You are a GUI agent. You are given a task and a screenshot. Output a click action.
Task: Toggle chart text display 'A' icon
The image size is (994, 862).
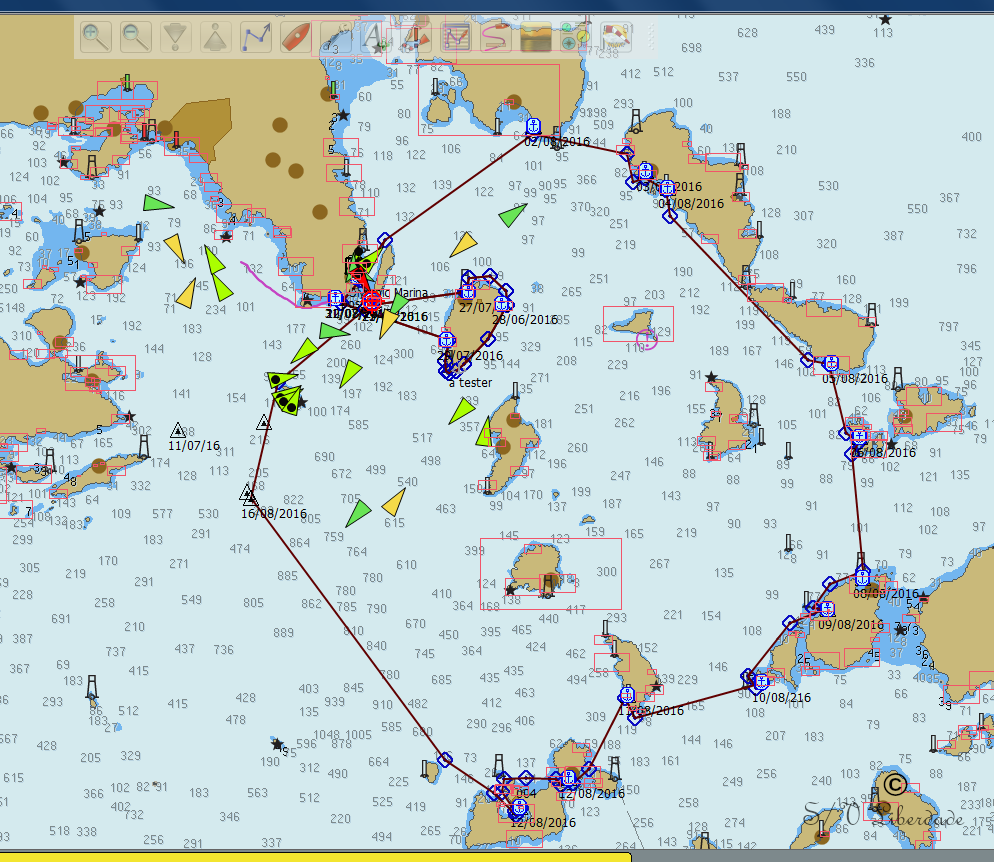[x=374, y=39]
